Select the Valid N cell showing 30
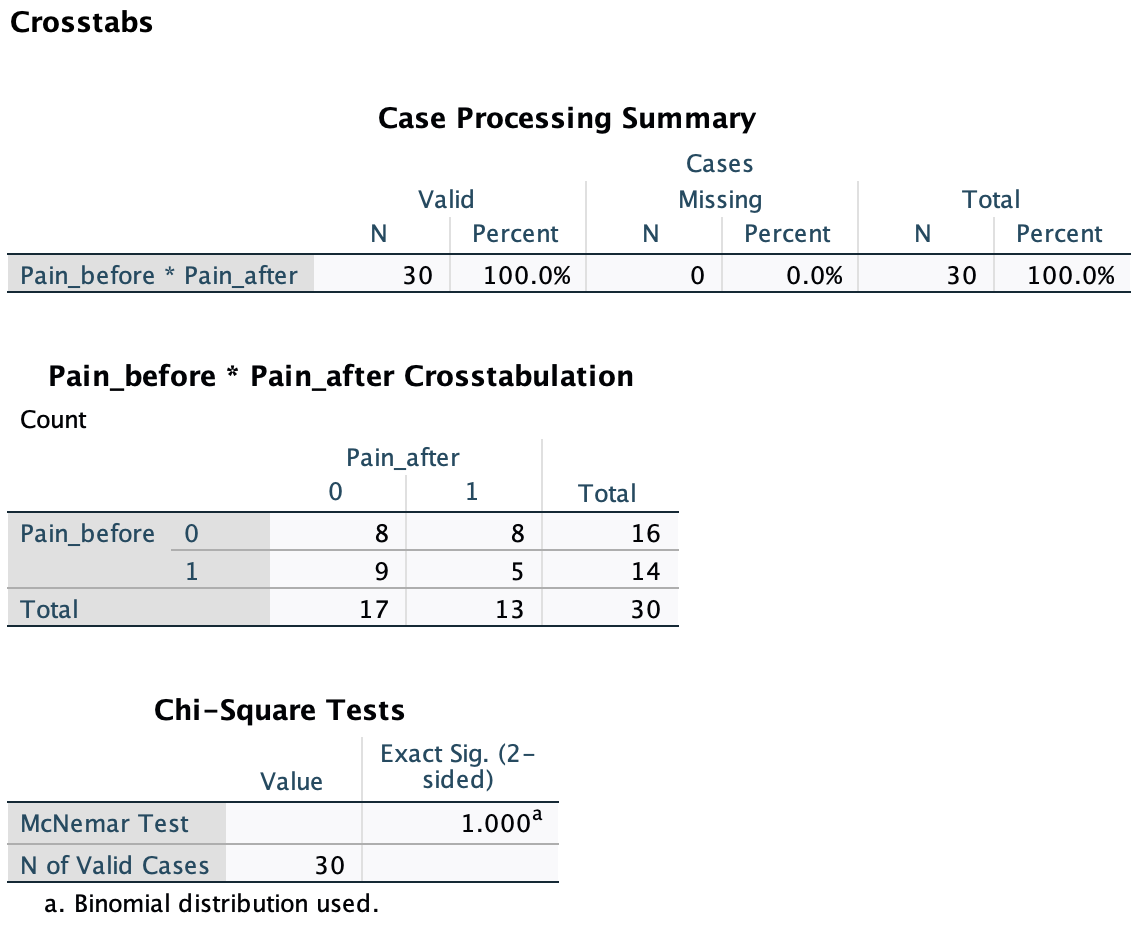 click(417, 275)
